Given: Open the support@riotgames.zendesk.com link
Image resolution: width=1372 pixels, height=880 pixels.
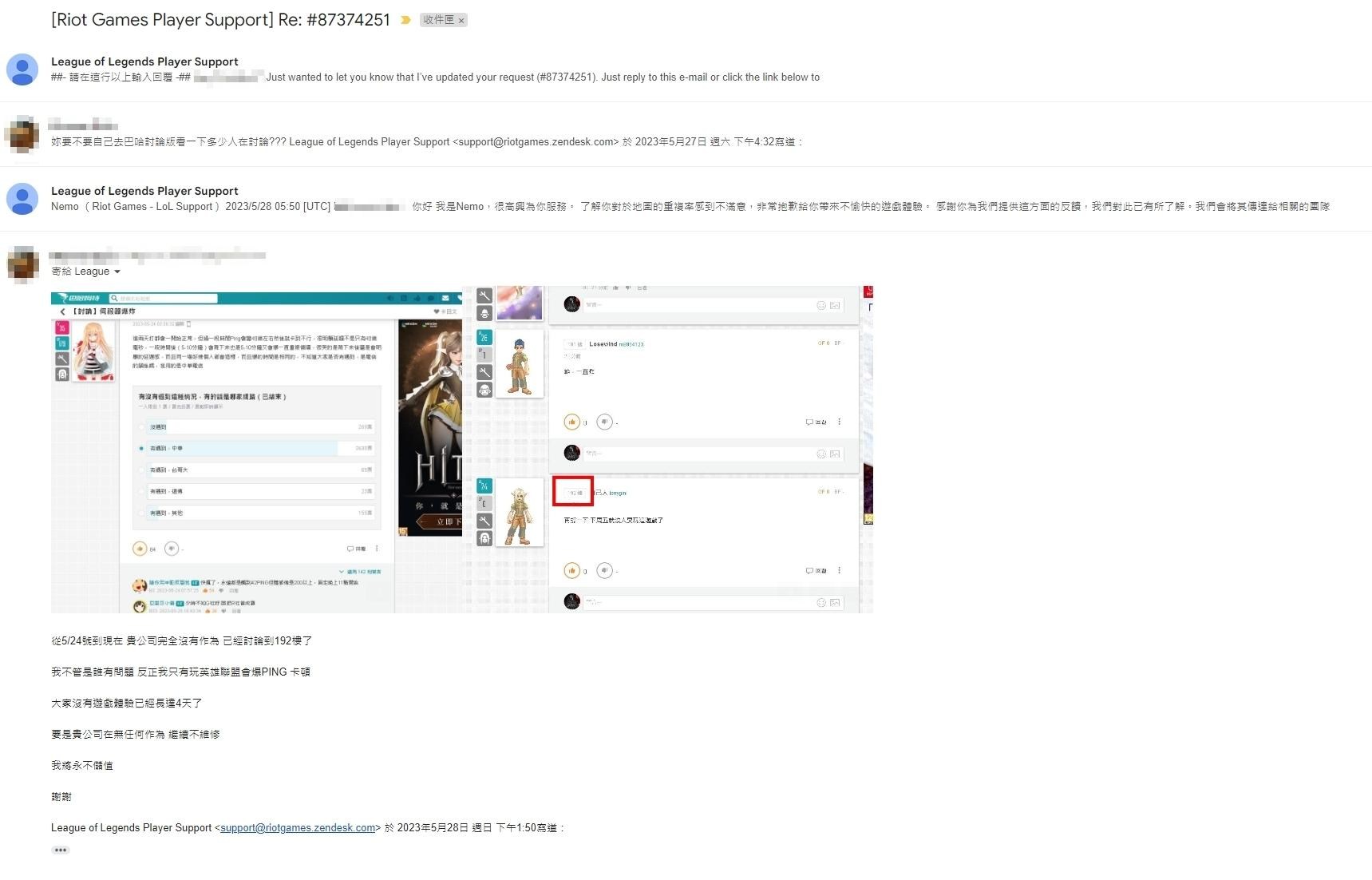Looking at the screenshot, I should (x=298, y=828).
